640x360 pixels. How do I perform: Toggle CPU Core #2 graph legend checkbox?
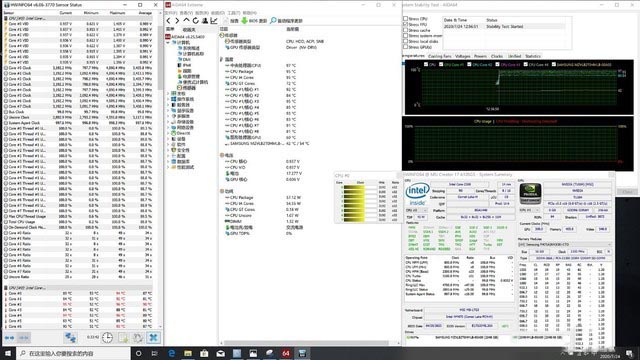pyautogui.click(x=469, y=64)
